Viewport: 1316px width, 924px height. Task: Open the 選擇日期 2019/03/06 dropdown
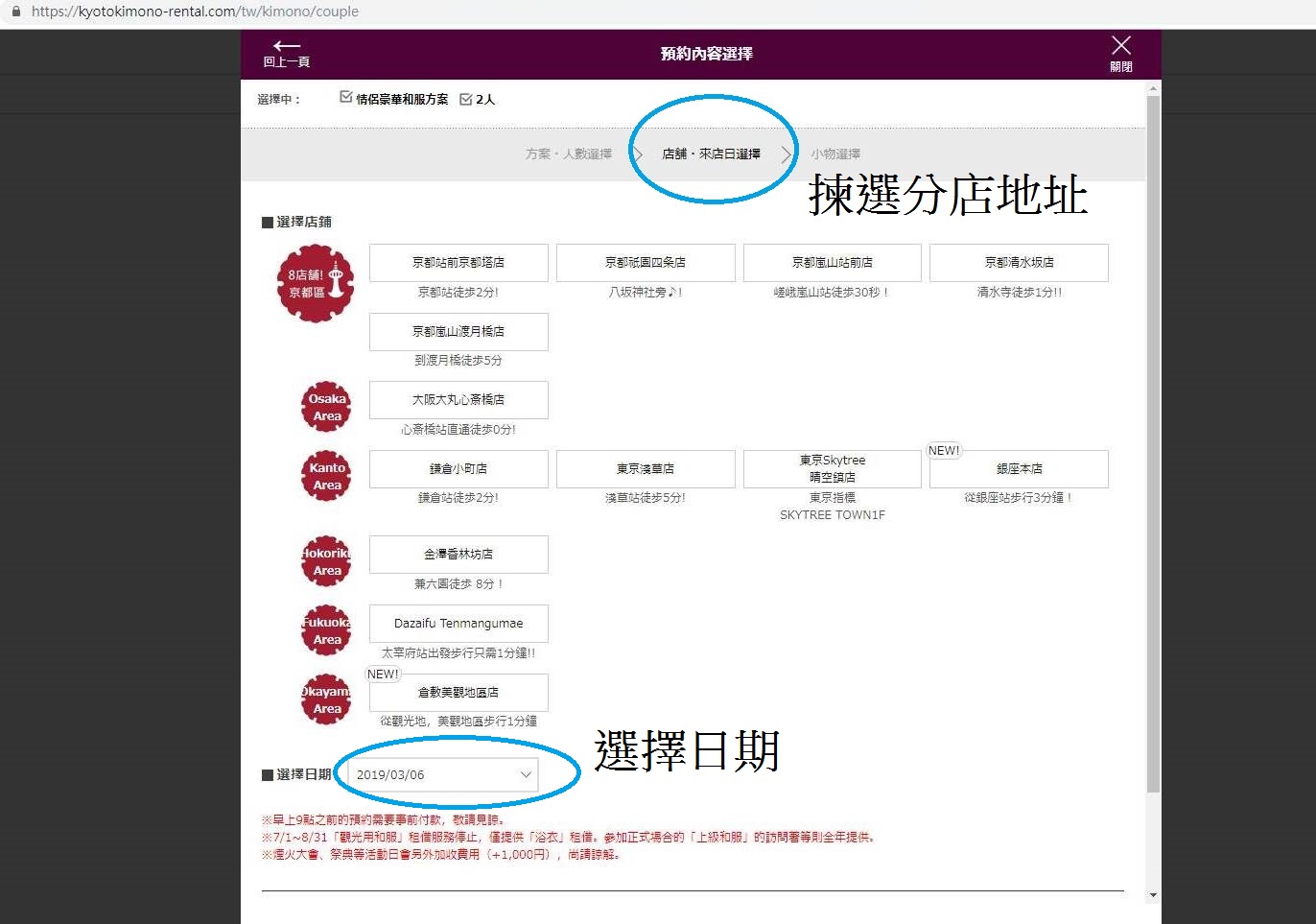tap(442, 774)
